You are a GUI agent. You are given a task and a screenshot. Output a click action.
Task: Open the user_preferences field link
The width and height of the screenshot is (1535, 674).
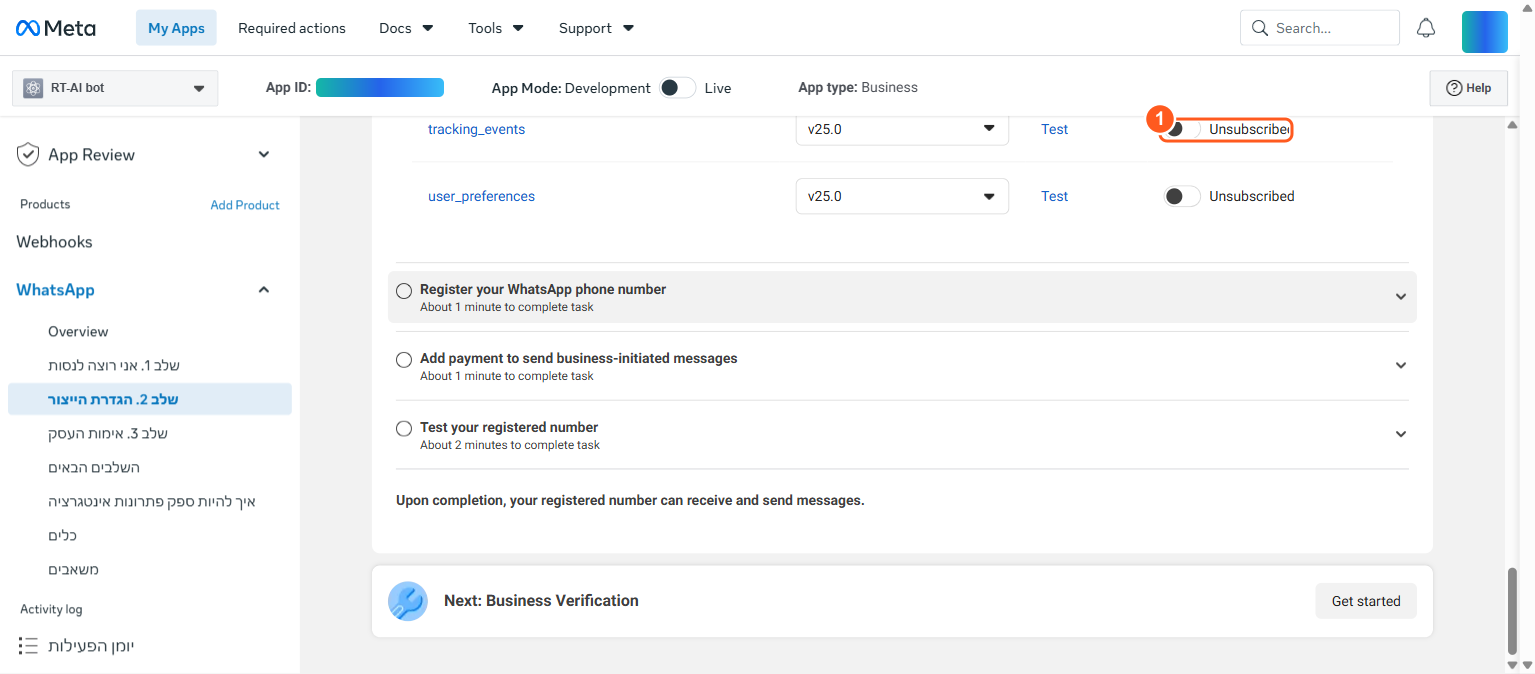coord(481,196)
